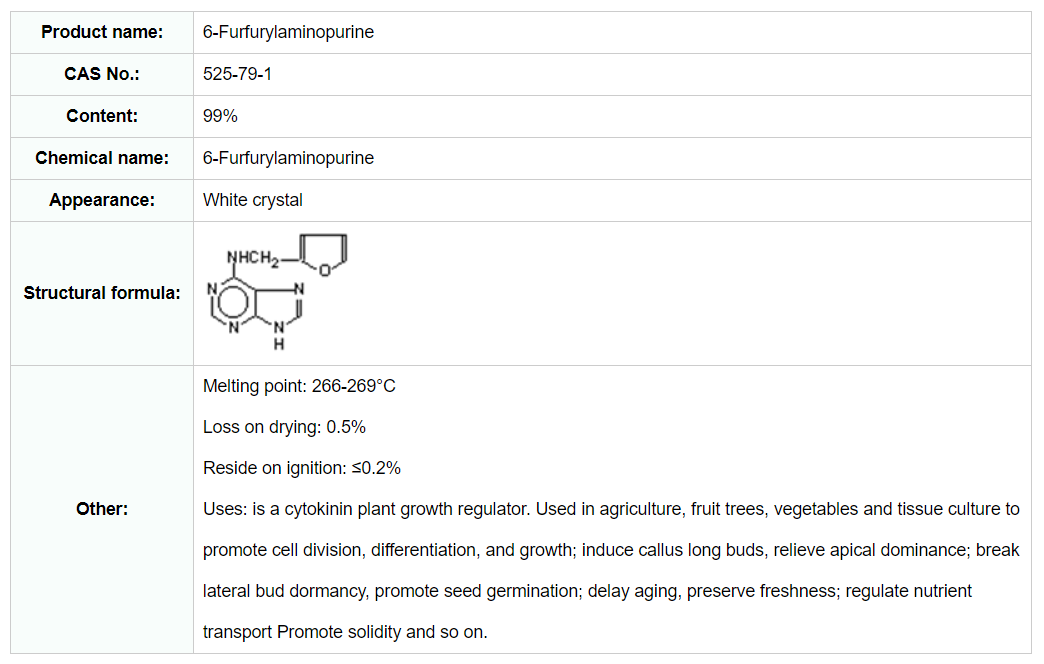Click the "transport Promote solidity" final text line

(x=345, y=632)
